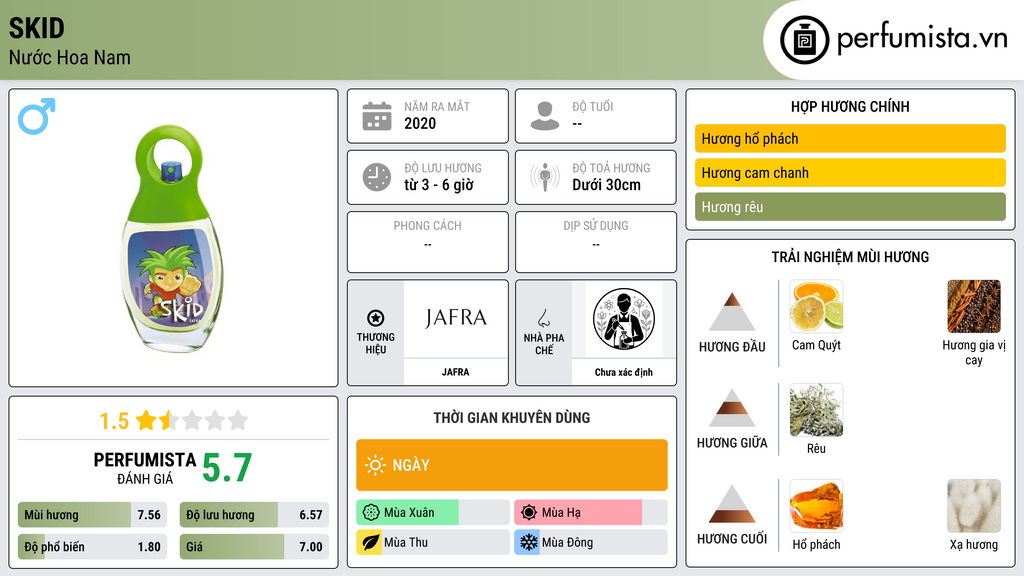Click the sillage icon beside Độ toả hương

click(x=545, y=177)
